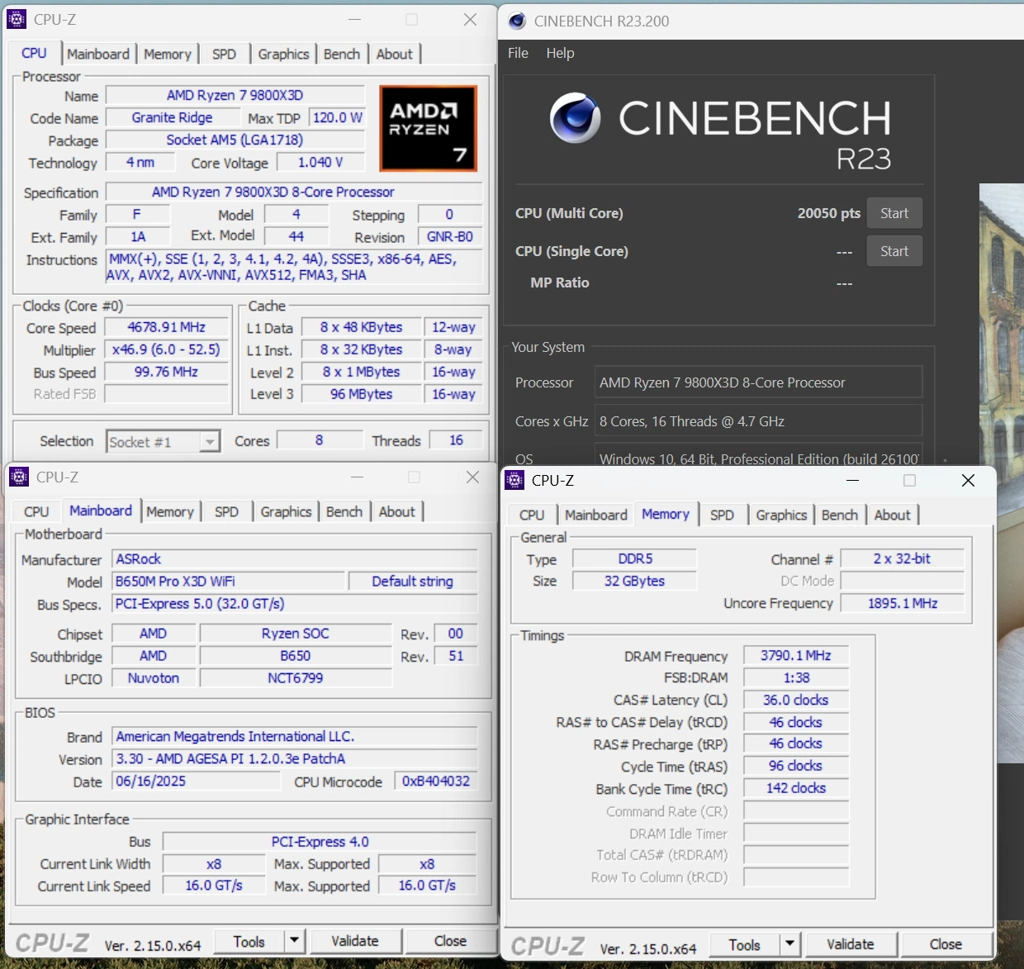Click the Cinebench logo icon in title bar
1024x969 pixels.
coord(517,22)
